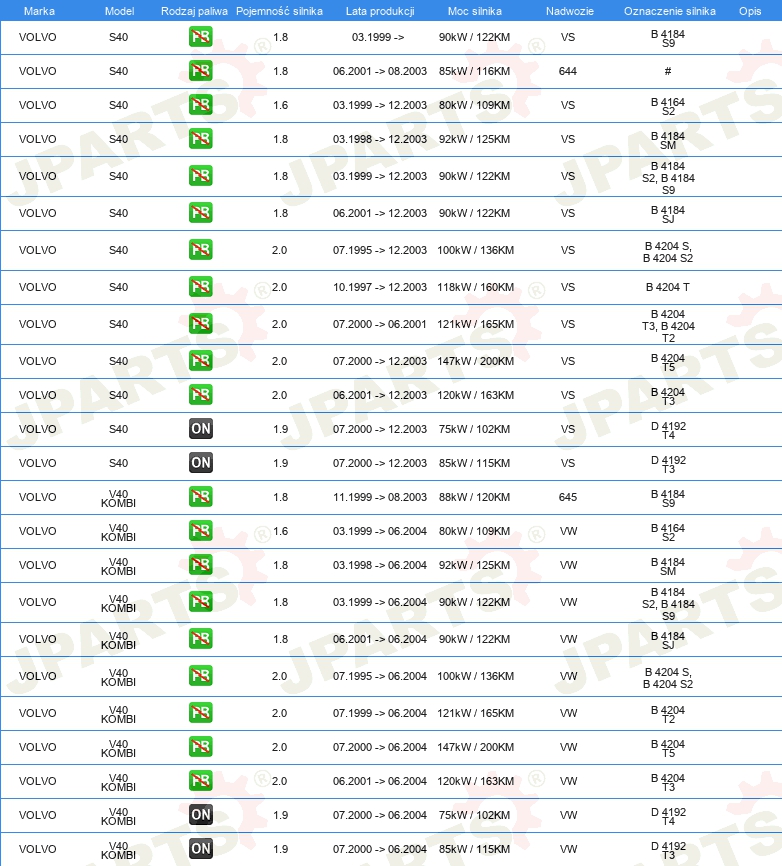Select the body code cell 645

[568, 497]
